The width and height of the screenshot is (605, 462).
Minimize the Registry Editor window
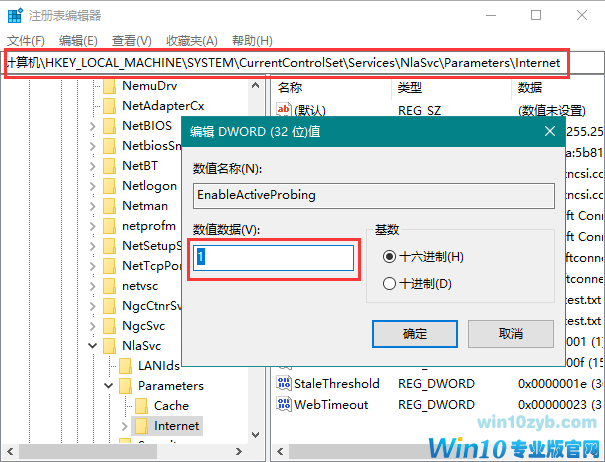point(491,15)
